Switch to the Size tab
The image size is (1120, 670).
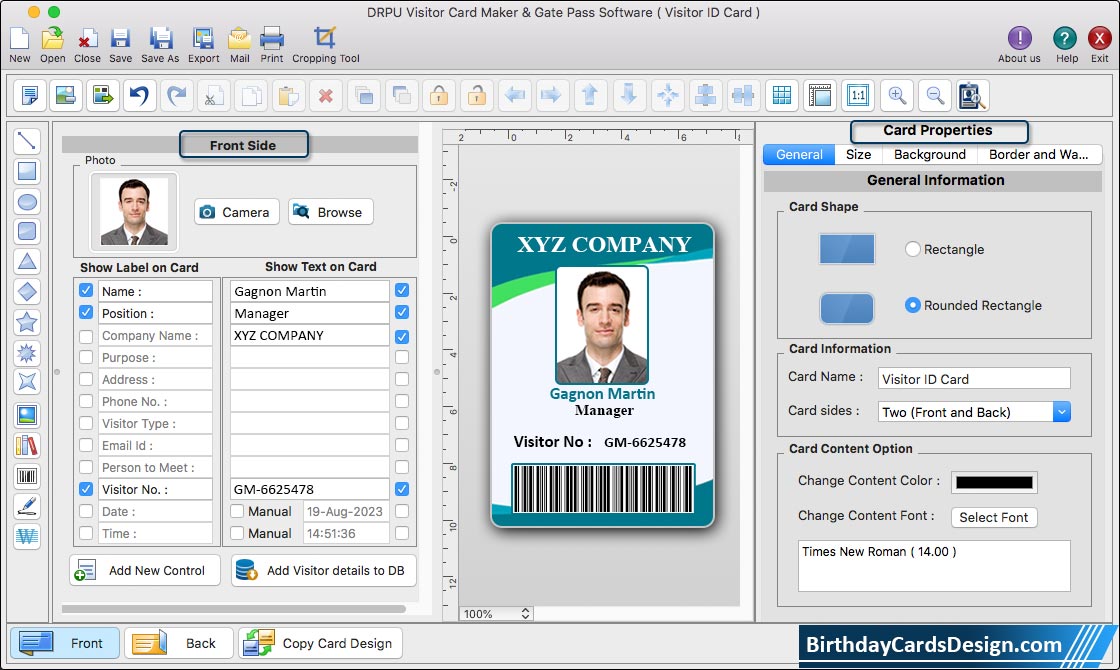[x=858, y=154]
